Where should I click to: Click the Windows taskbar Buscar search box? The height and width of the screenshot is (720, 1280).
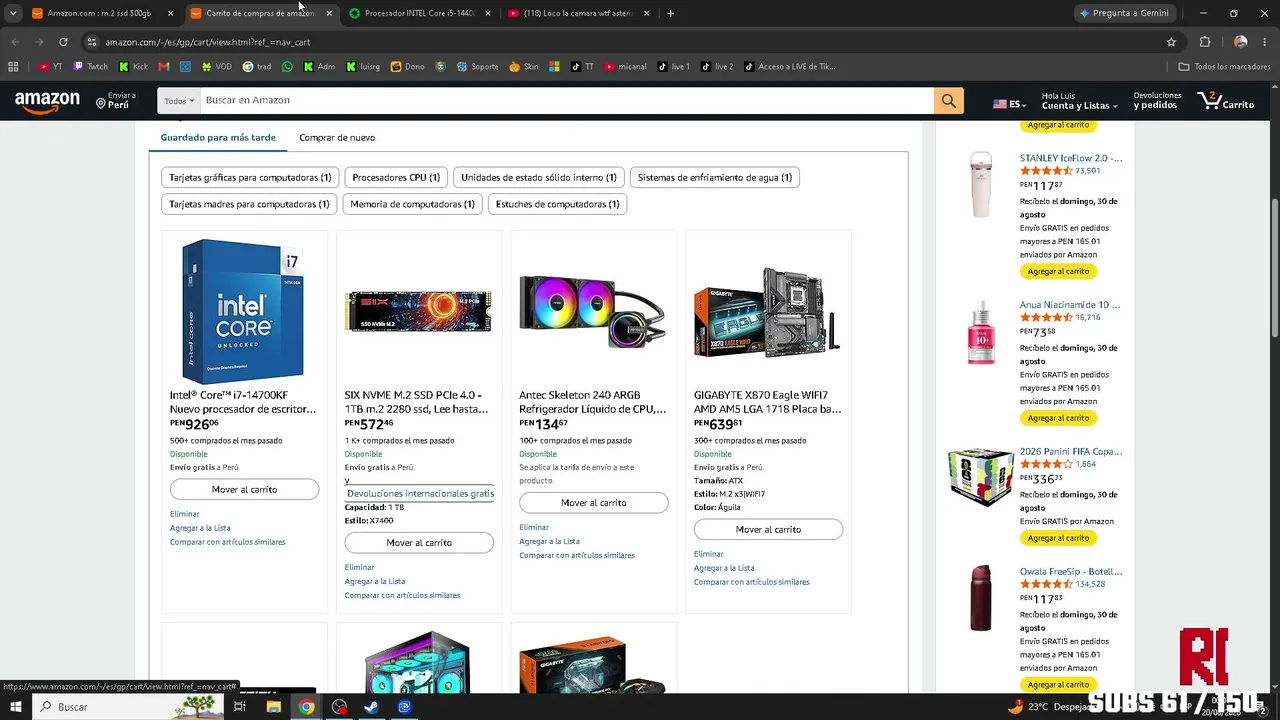pos(128,707)
